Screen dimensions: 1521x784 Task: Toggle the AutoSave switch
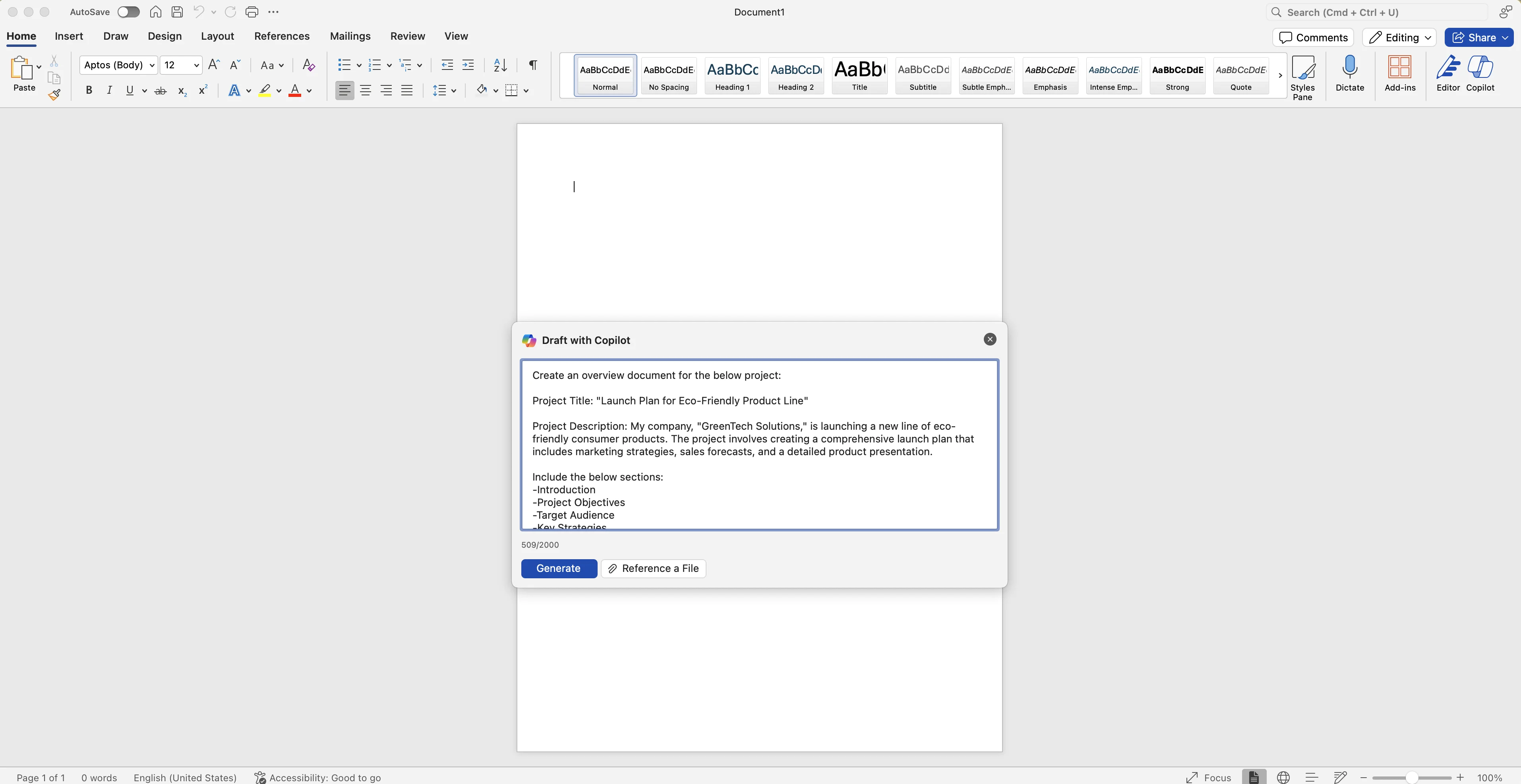(x=128, y=12)
